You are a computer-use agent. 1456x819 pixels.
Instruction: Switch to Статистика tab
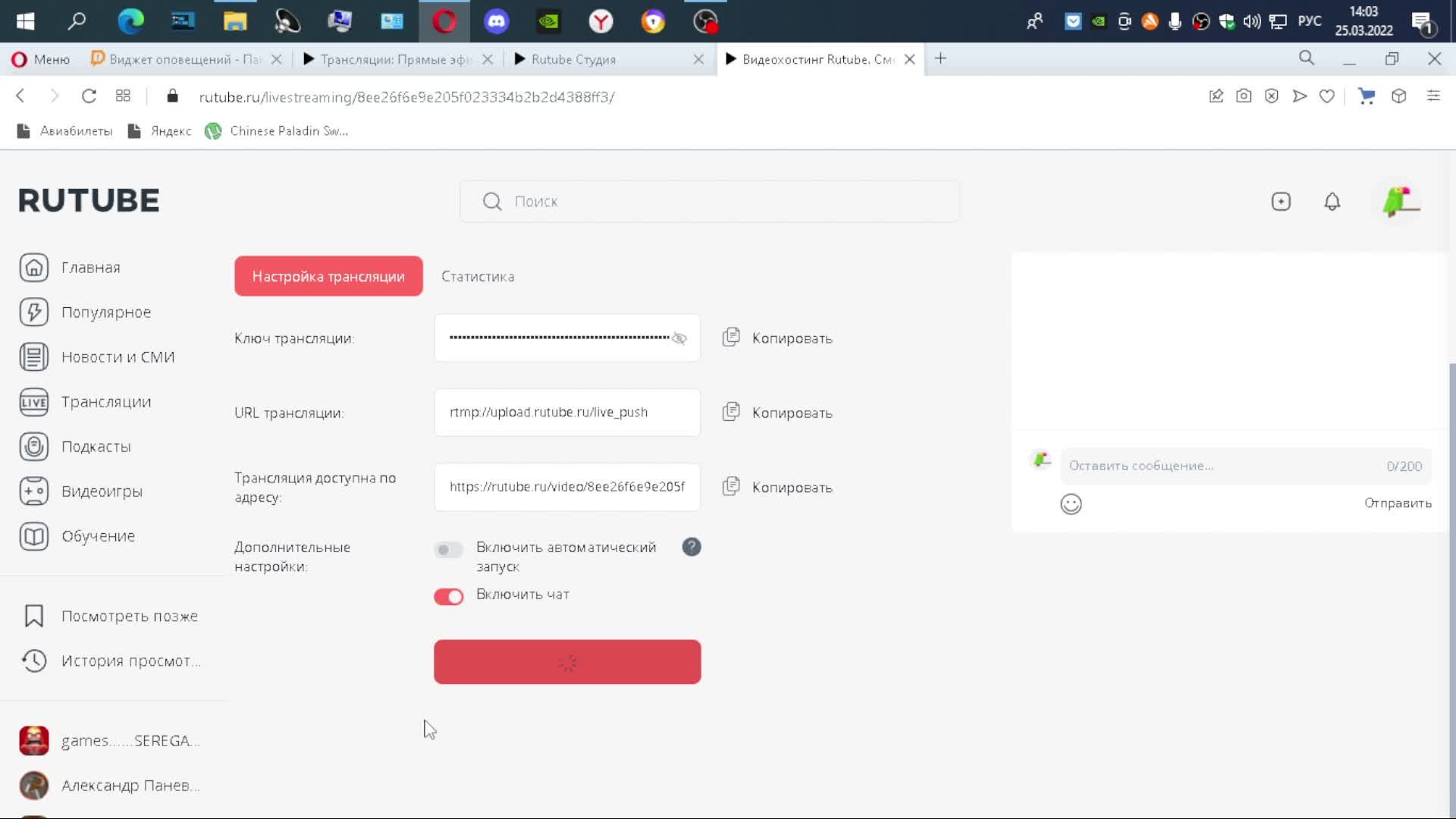coord(478,277)
